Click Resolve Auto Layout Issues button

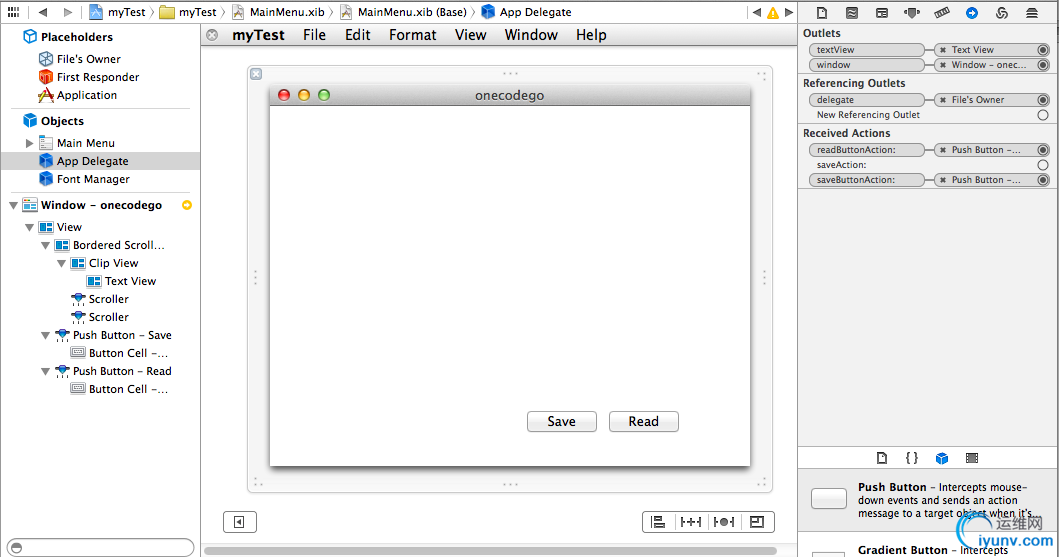[724, 522]
